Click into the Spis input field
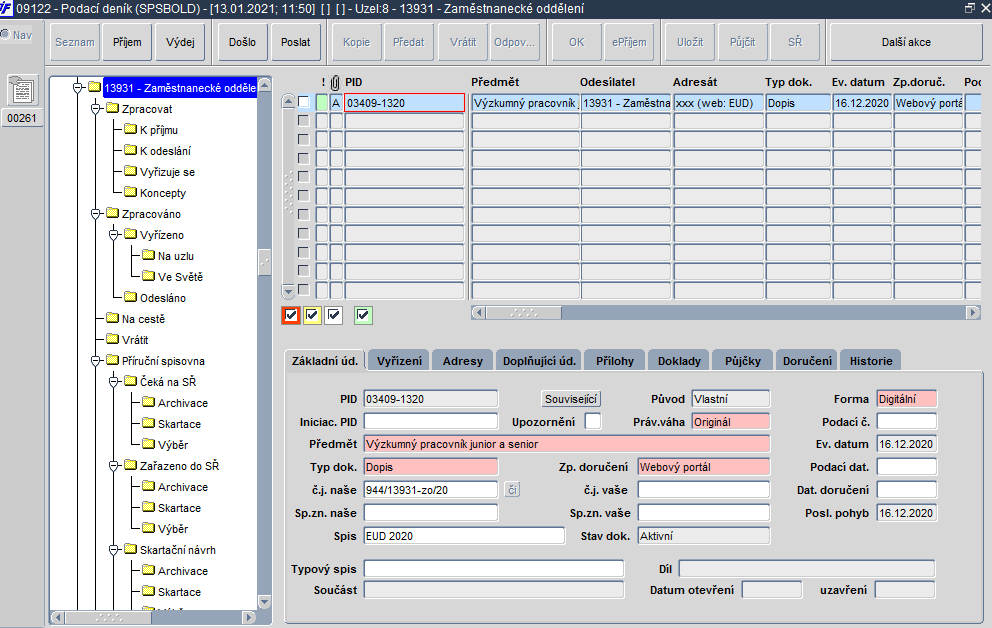The width and height of the screenshot is (992, 628). tap(464, 536)
